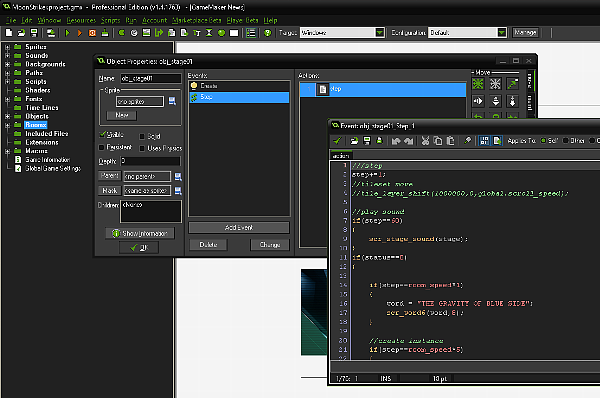Create an object with green ball icon
Screen dimensions: 600x398
(222, 33)
